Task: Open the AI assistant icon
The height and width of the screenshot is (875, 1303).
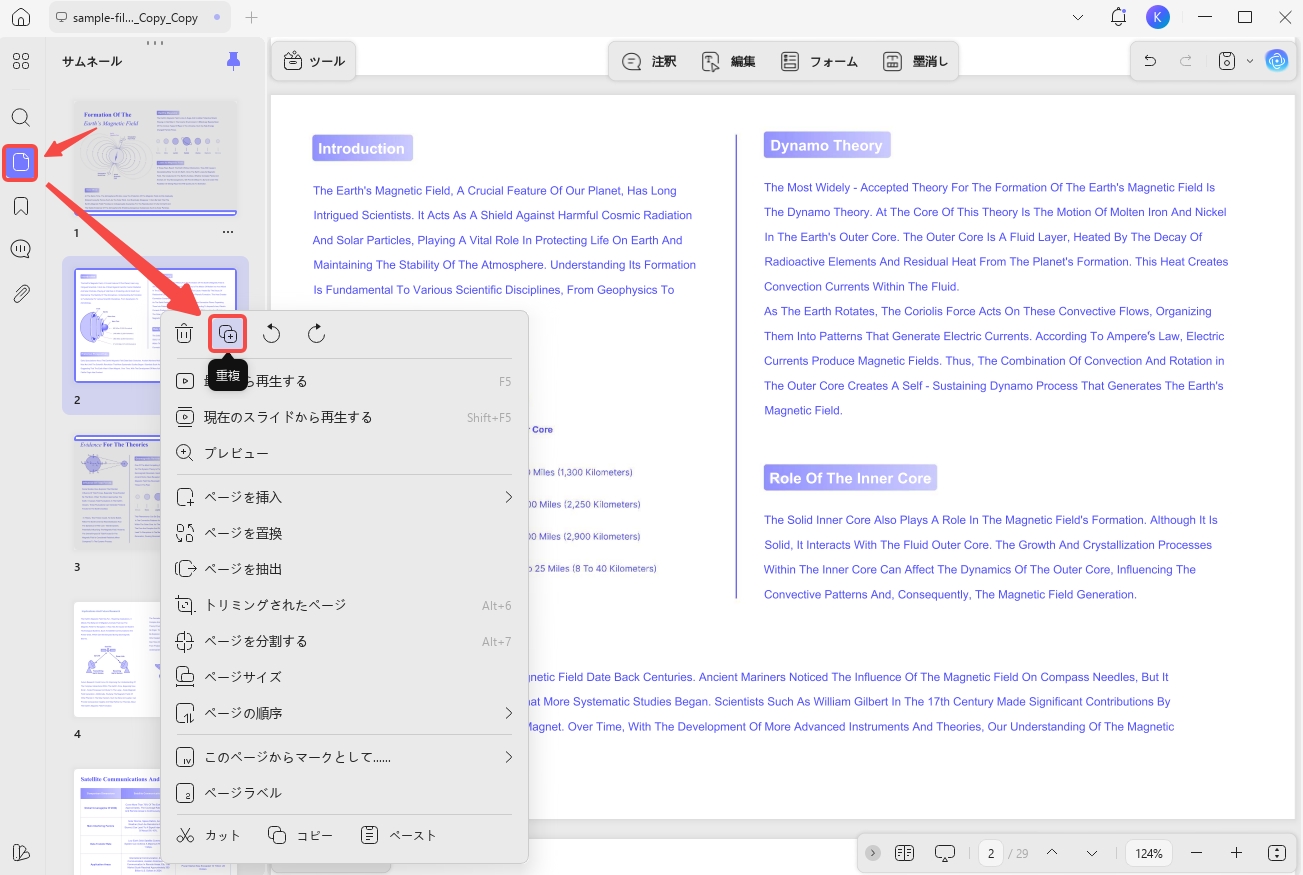Action: coord(1277,61)
